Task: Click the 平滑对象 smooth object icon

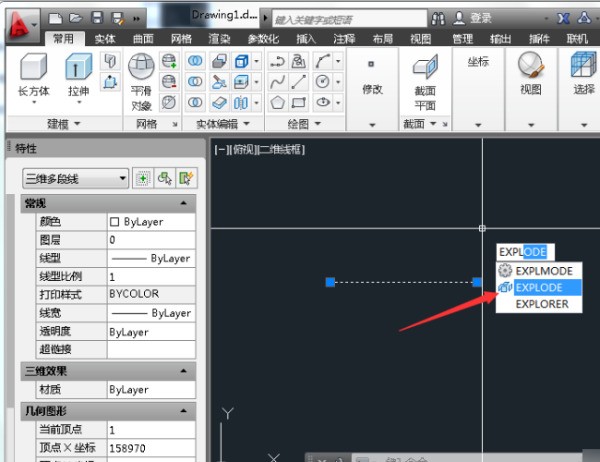Action: pos(142,68)
